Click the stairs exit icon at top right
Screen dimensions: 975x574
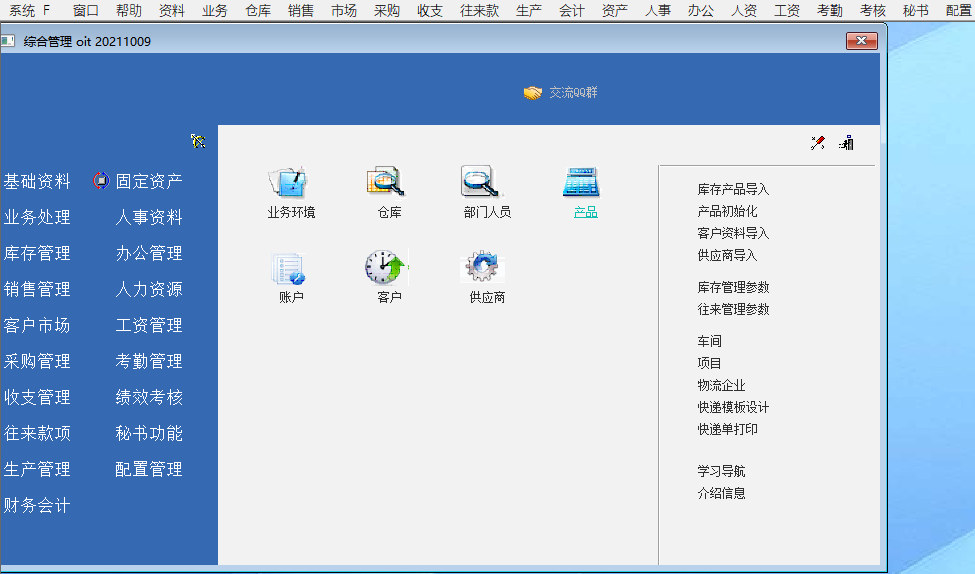click(x=846, y=143)
